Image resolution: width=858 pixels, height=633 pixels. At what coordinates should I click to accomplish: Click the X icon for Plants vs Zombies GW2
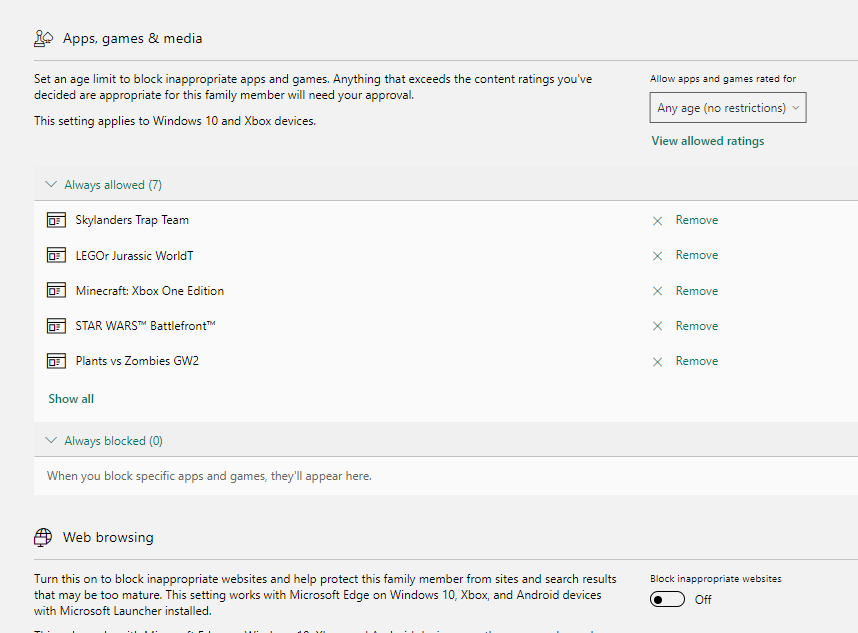(x=657, y=362)
